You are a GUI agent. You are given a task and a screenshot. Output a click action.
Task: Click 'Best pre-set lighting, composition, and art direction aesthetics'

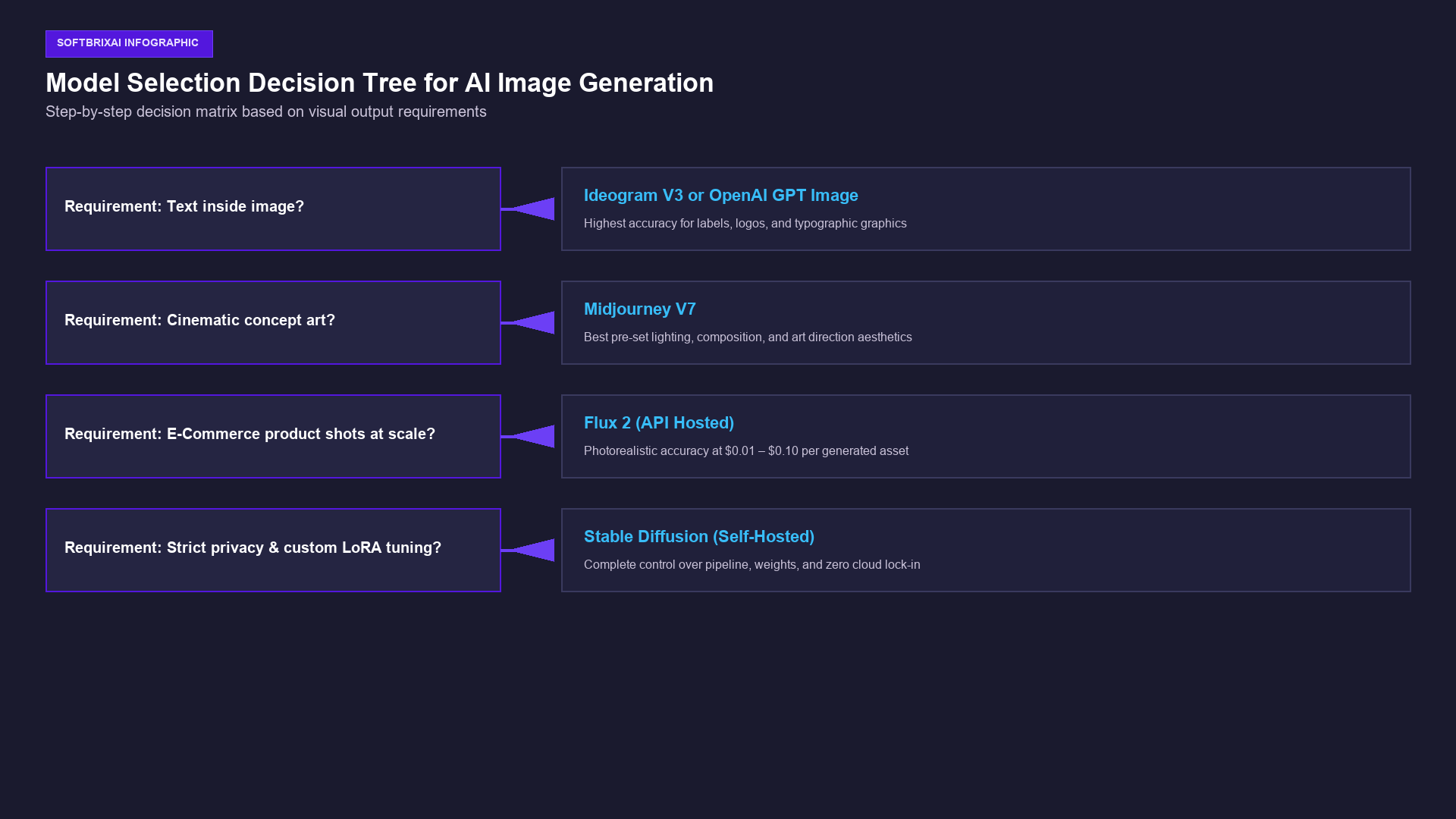click(748, 337)
